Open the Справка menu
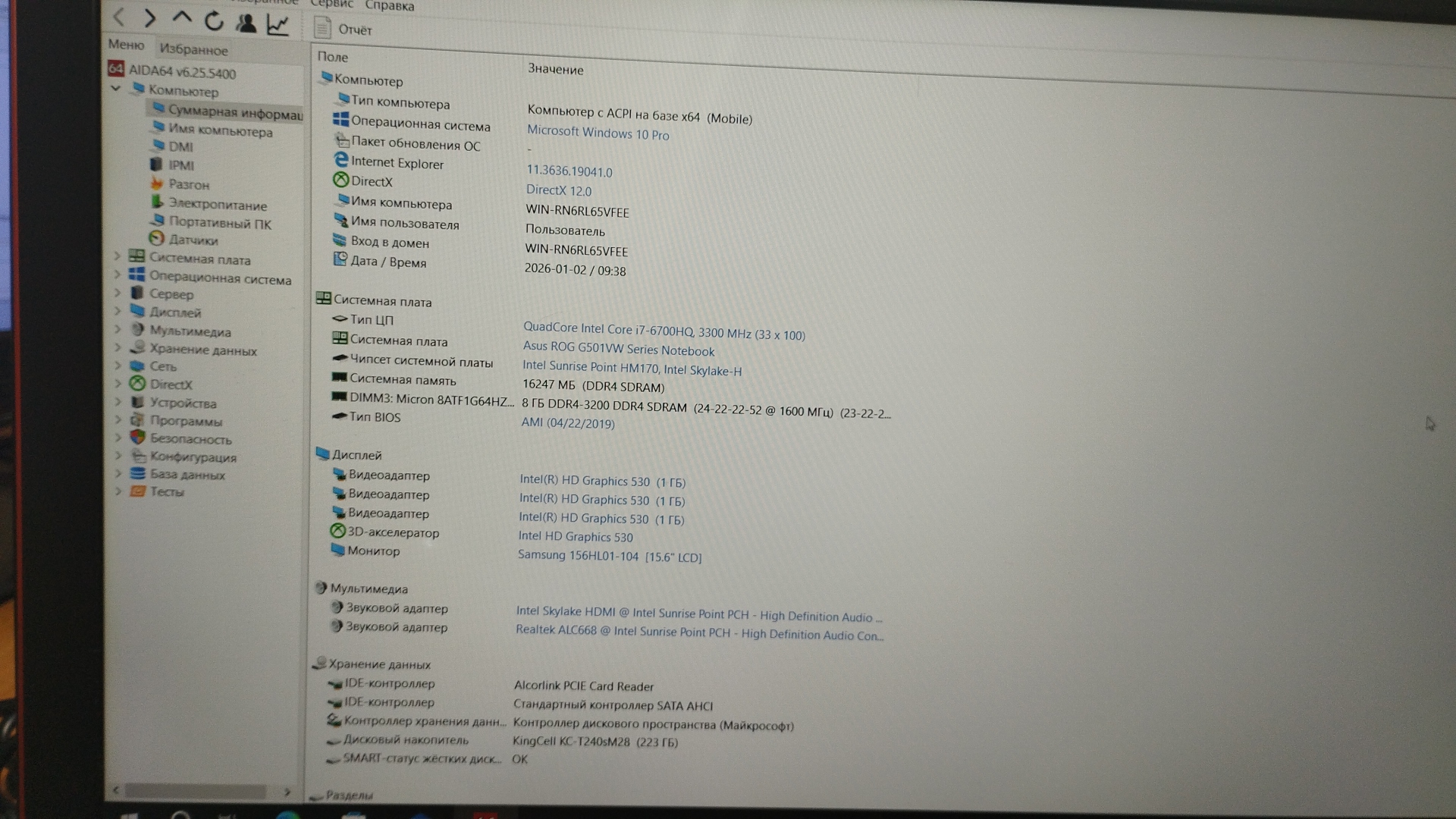 (x=389, y=6)
